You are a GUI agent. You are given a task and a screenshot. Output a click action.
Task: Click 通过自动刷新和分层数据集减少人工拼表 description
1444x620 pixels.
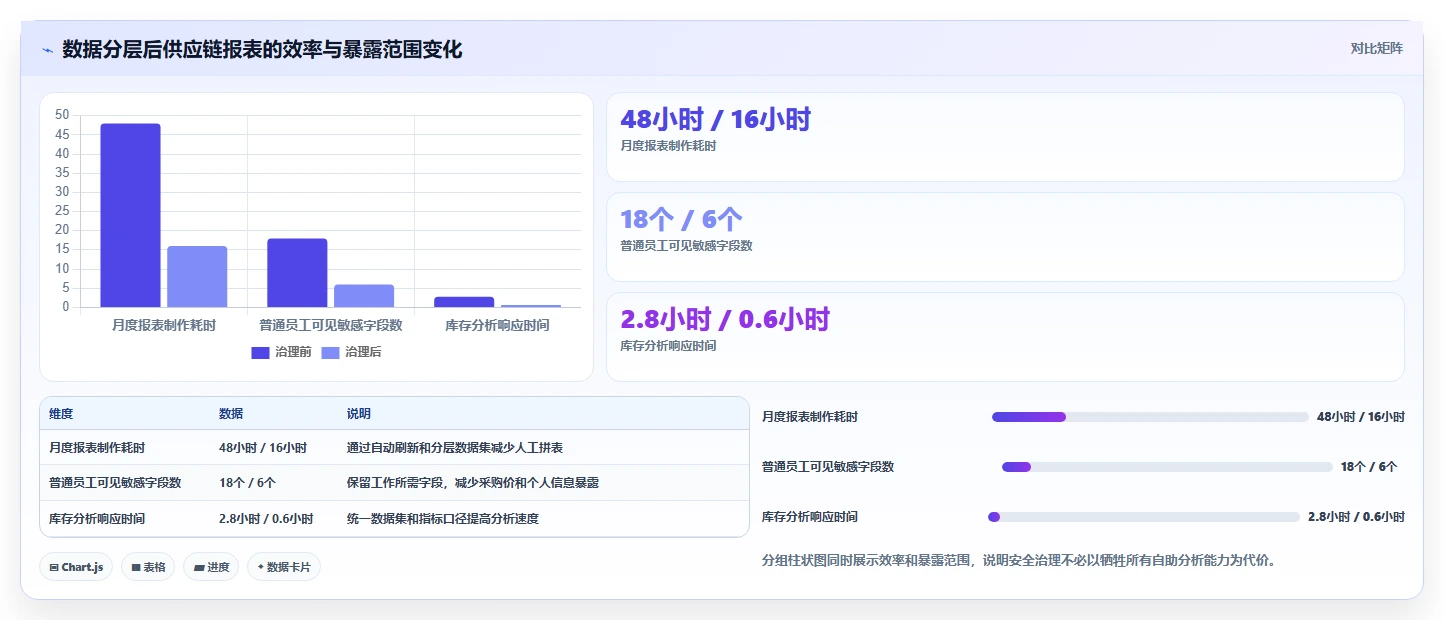click(x=455, y=448)
